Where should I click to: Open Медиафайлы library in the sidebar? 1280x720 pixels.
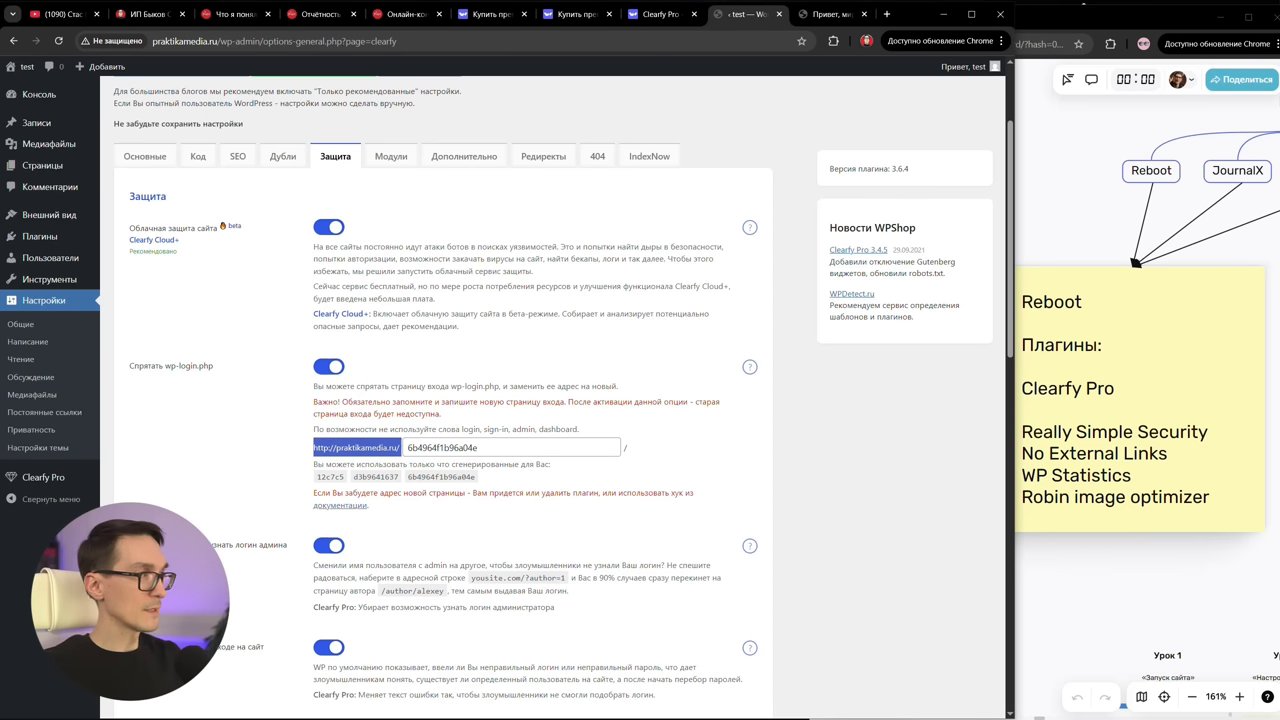[50, 144]
